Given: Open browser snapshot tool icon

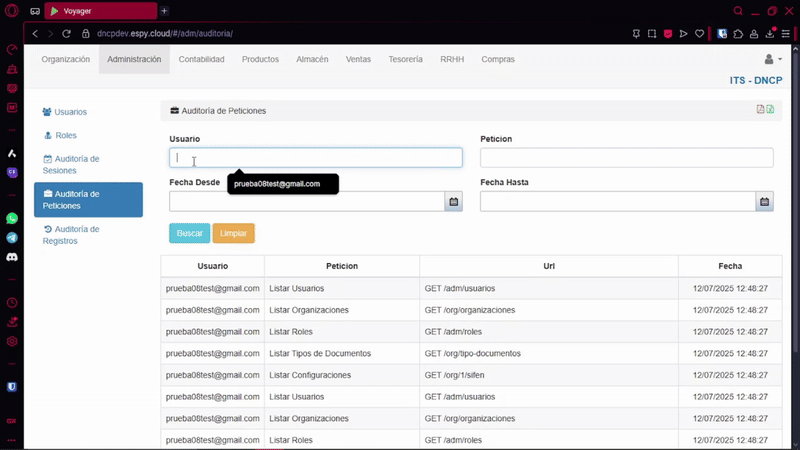Looking at the screenshot, I should [651, 33].
